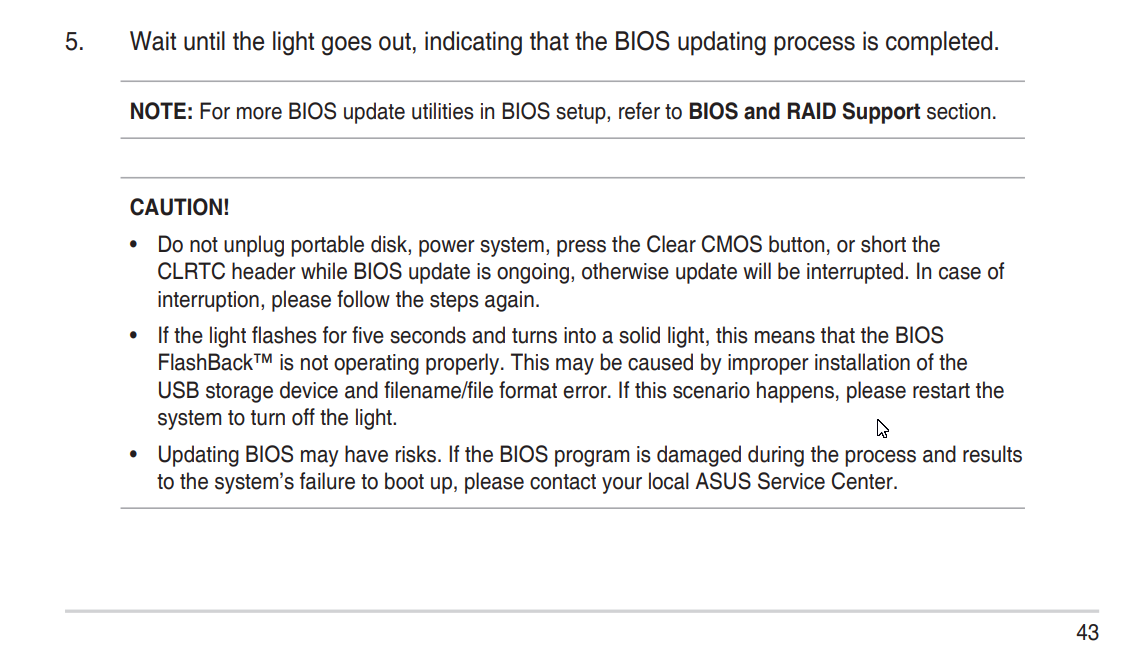
Task: Click the second bullet point under CAUTION
Action: pyautogui.click(x=134, y=335)
